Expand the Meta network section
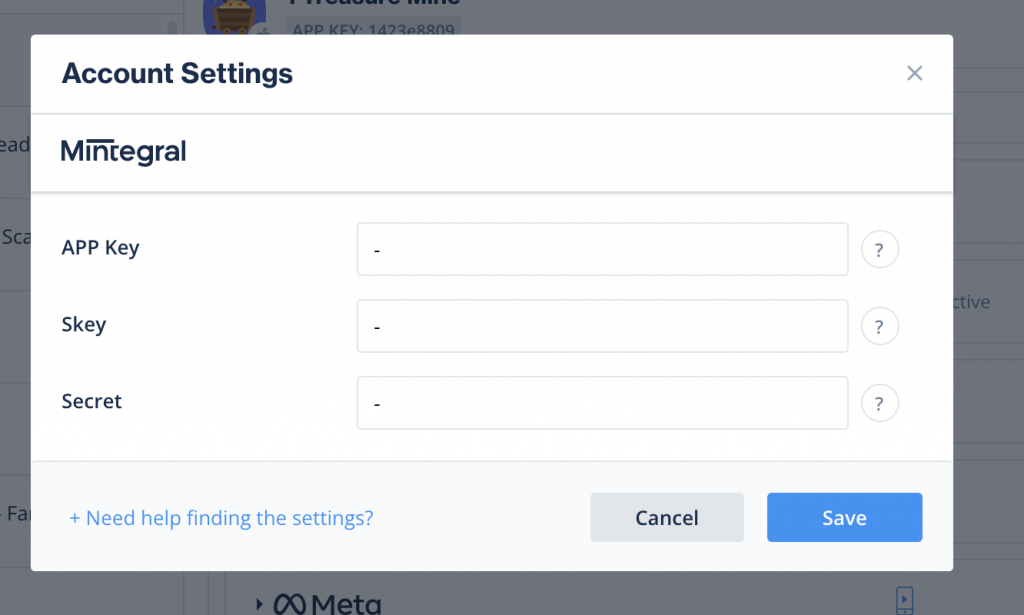This screenshot has width=1024, height=615. click(x=259, y=603)
